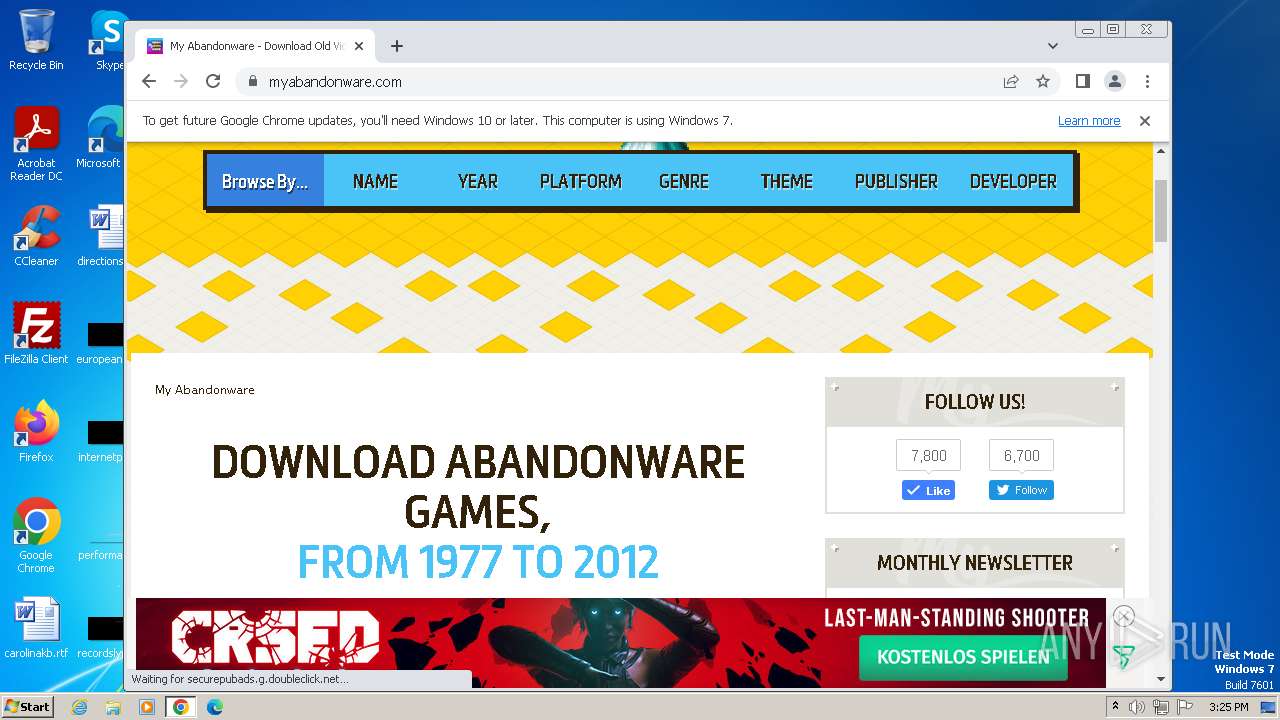The height and width of the screenshot is (720, 1280).
Task: Reload the myabandonware page
Action: pyautogui.click(x=213, y=82)
